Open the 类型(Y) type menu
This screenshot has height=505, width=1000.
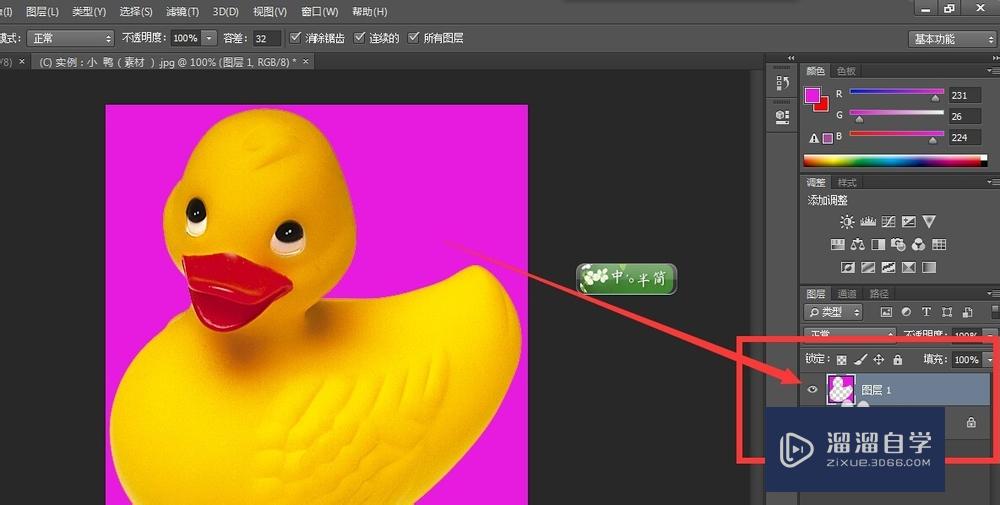click(89, 11)
